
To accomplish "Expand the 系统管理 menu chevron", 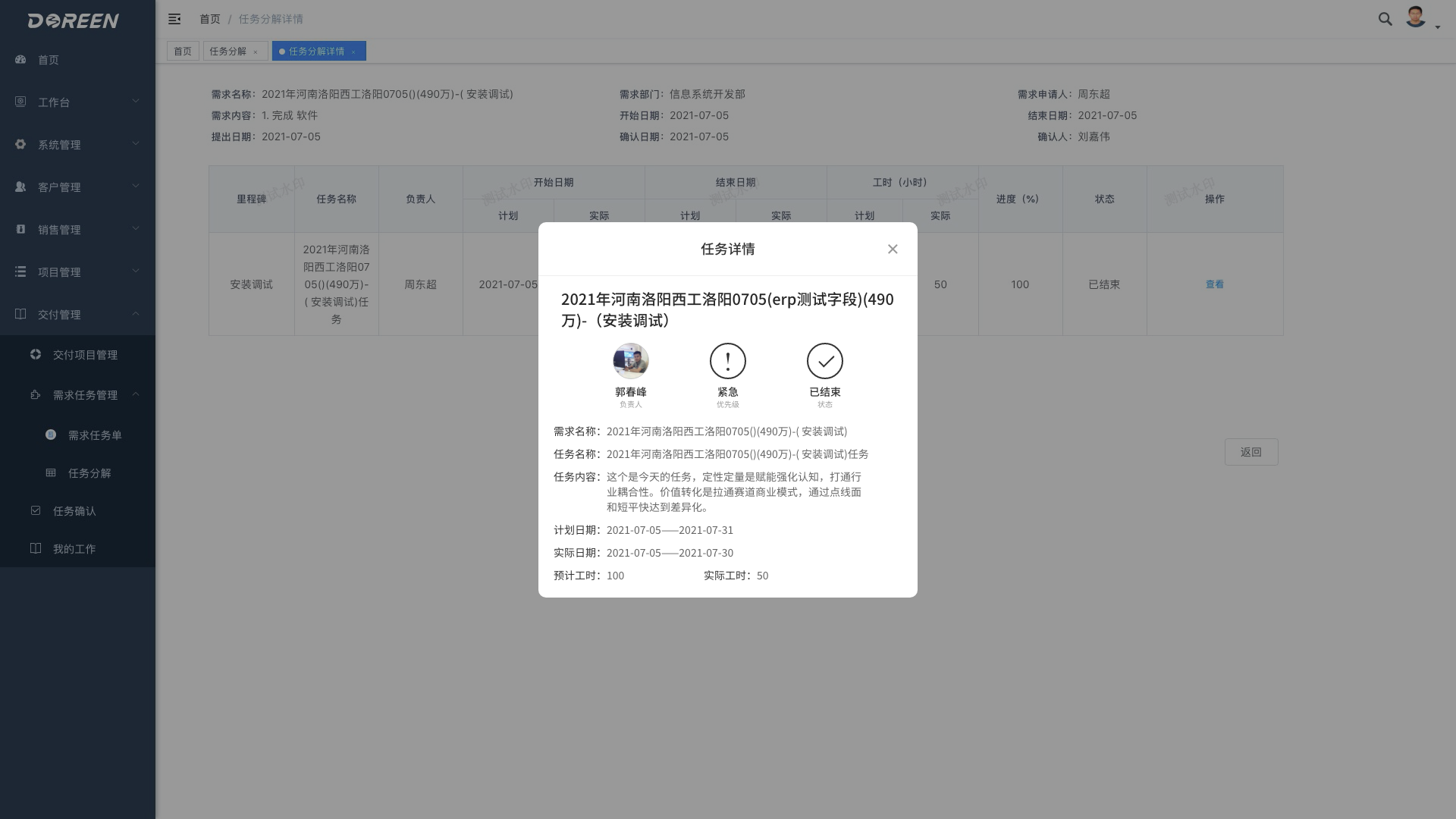I will pyautogui.click(x=136, y=143).
